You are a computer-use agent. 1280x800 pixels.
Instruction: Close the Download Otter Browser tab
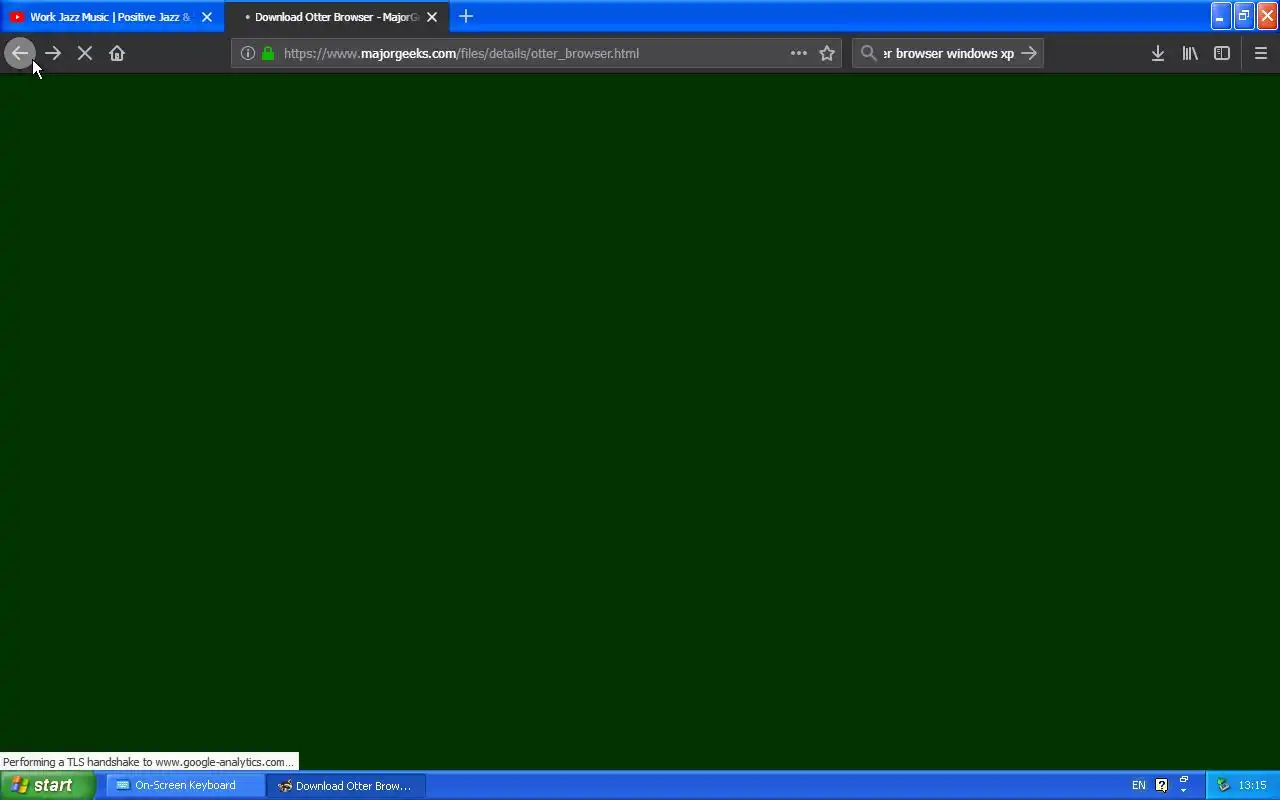(432, 17)
